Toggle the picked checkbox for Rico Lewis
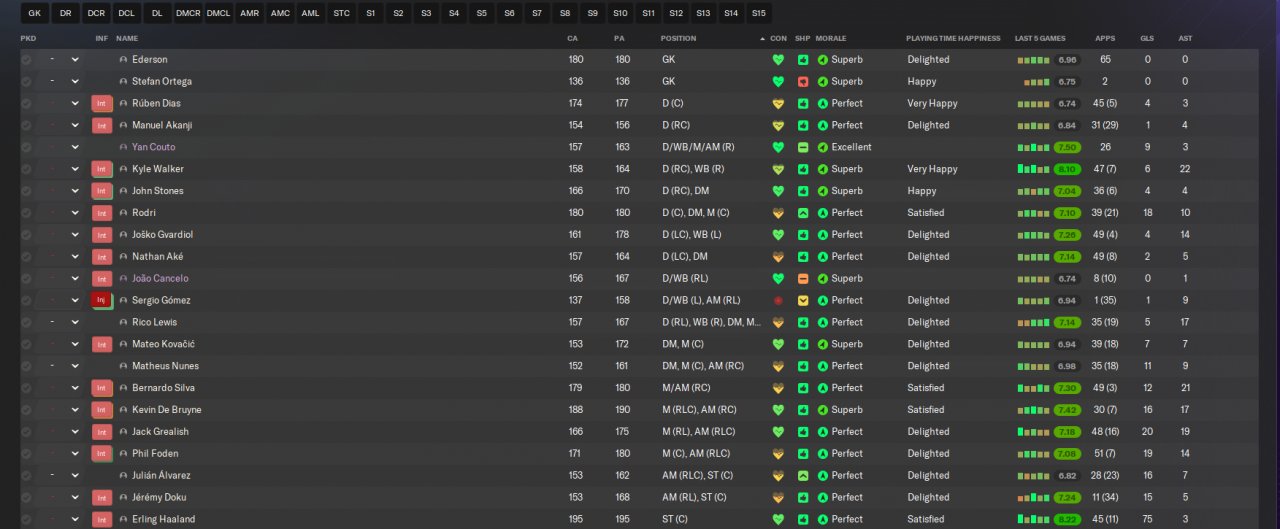 click(26, 322)
